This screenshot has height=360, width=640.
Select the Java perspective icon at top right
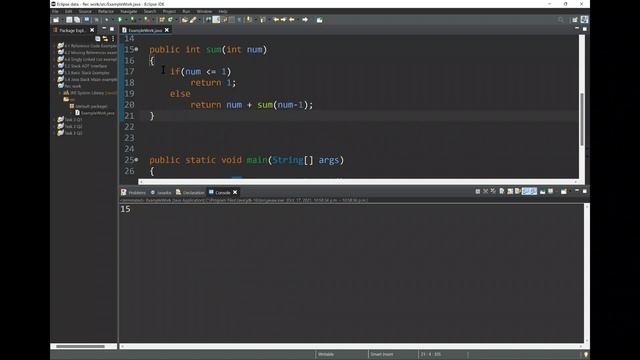pyautogui.click(x=584, y=20)
